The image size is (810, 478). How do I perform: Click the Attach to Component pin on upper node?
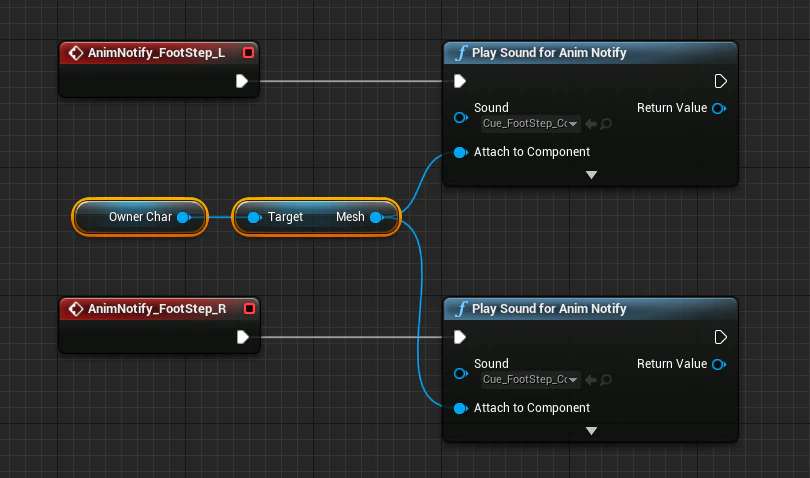click(461, 152)
